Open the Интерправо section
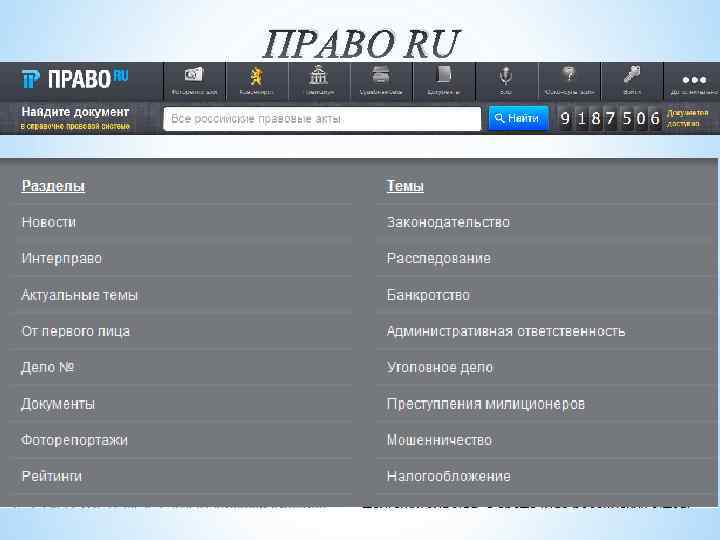Viewport: 720px width, 540px height. (62, 259)
